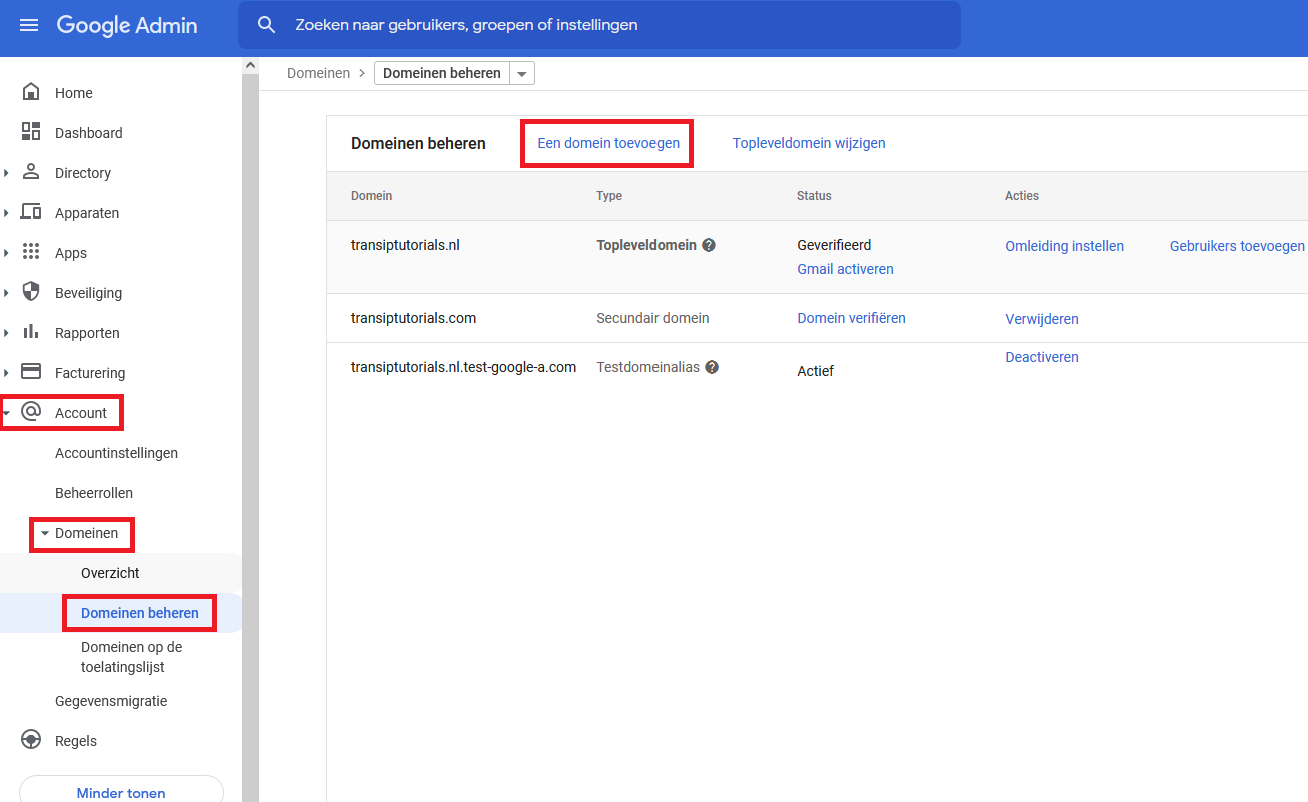The height and width of the screenshot is (802, 1308).
Task: Click the help icon next to Testdomeinalias
Action: [712, 367]
